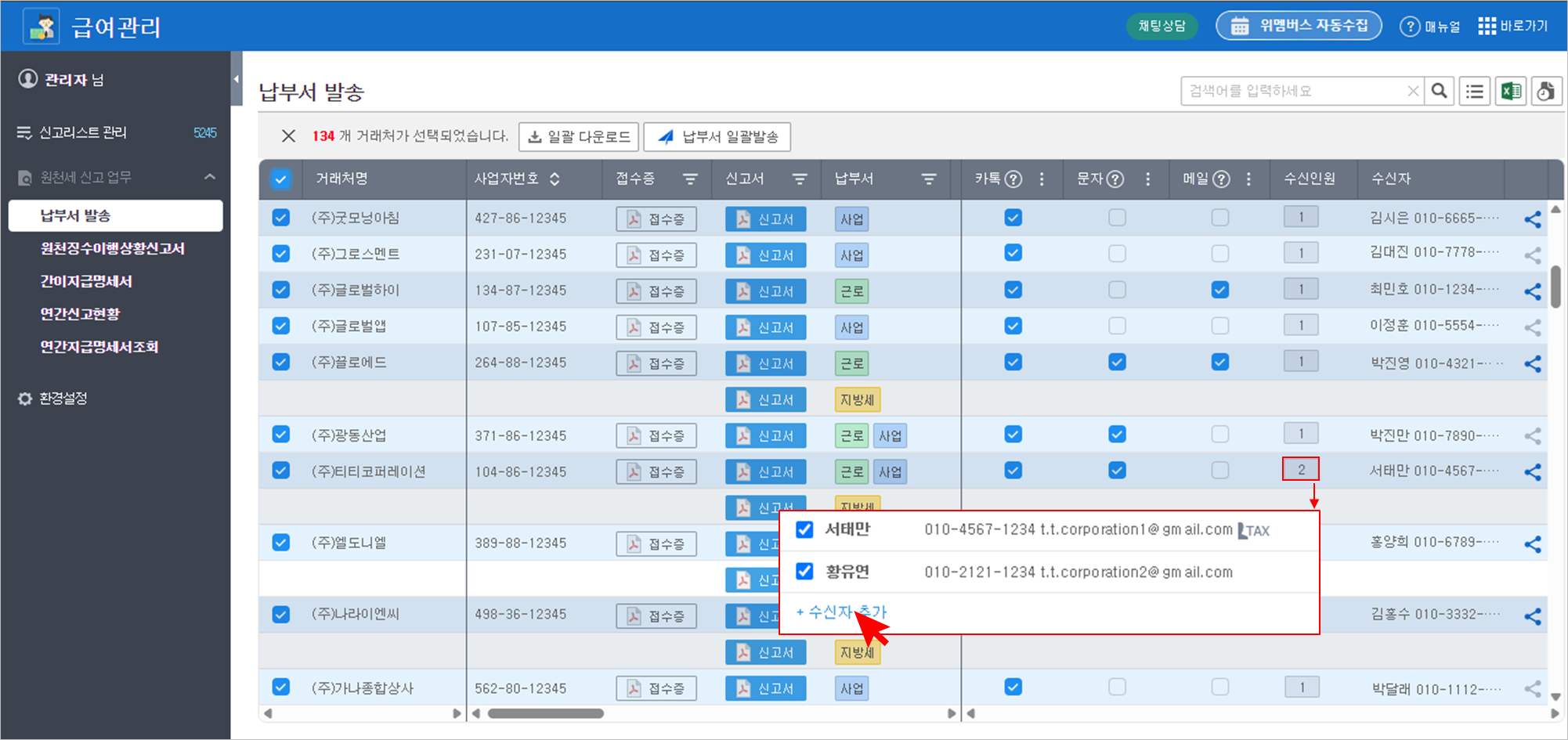This screenshot has width=1568, height=740.
Task: Enable 메일 checkbox for (주)광동산업
Action: (1220, 434)
